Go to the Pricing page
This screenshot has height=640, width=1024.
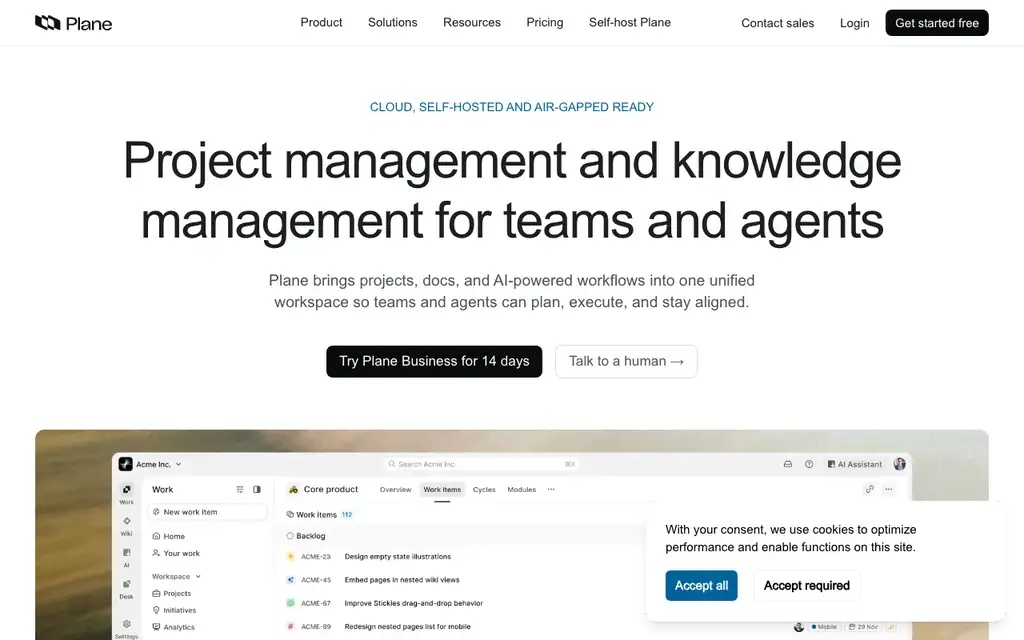pyautogui.click(x=545, y=22)
